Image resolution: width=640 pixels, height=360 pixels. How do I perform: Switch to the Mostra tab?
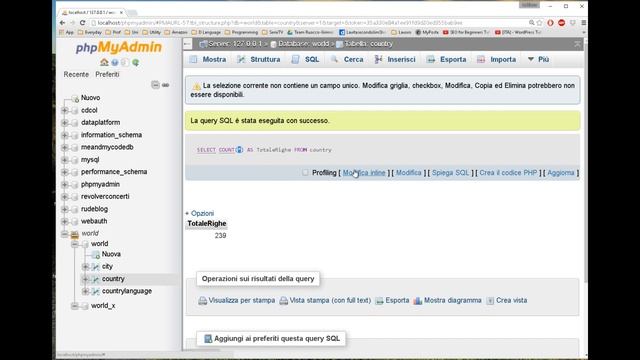(208, 60)
